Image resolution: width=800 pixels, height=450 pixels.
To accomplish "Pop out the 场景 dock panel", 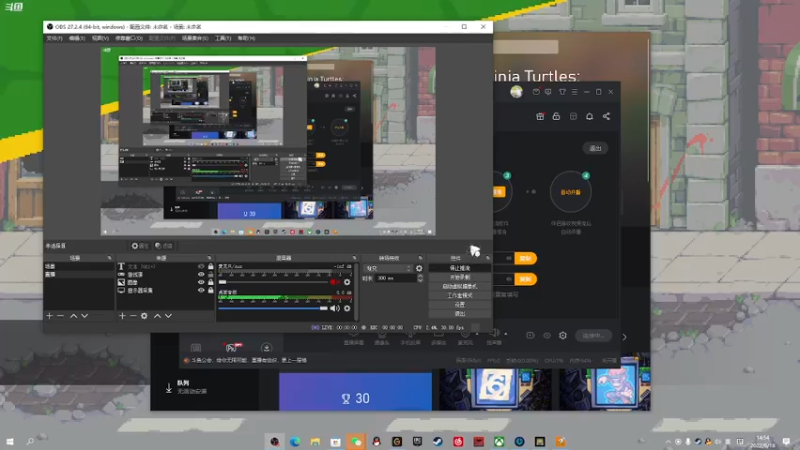I will click(x=109, y=258).
